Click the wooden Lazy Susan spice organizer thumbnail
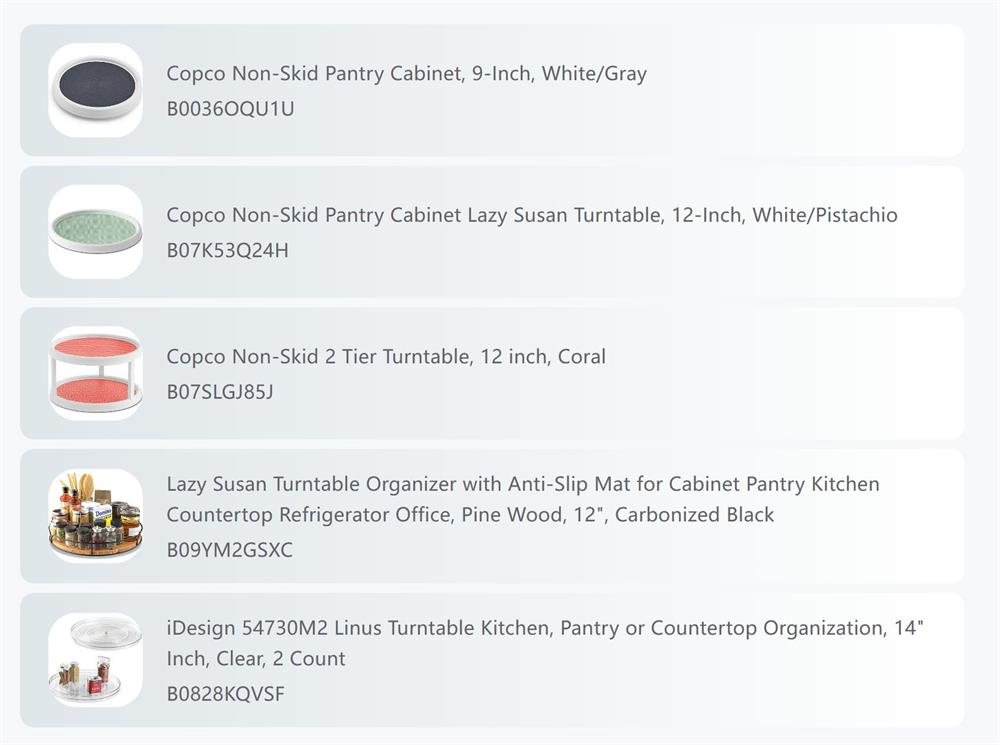The image size is (1000, 745). pyautogui.click(x=96, y=515)
